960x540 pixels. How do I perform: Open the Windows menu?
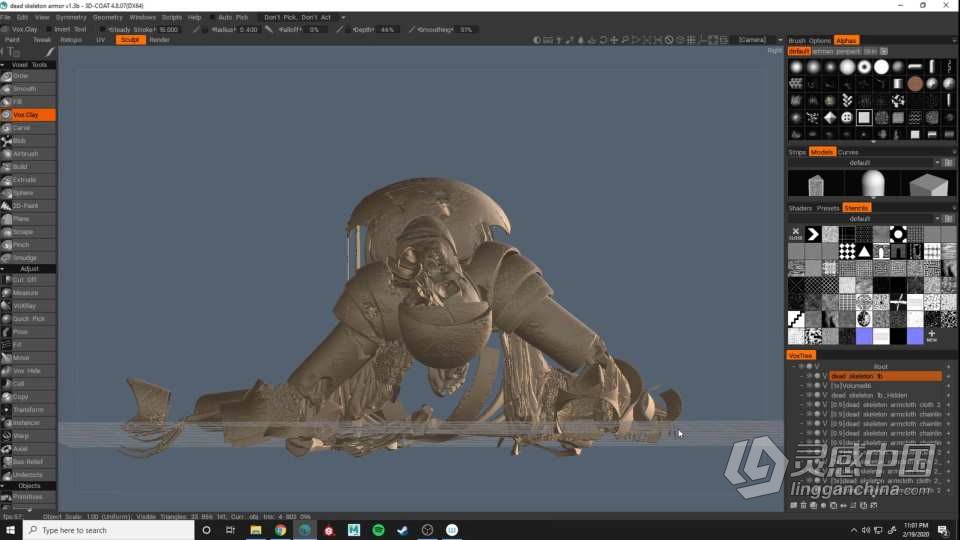(x=142, y=17)
